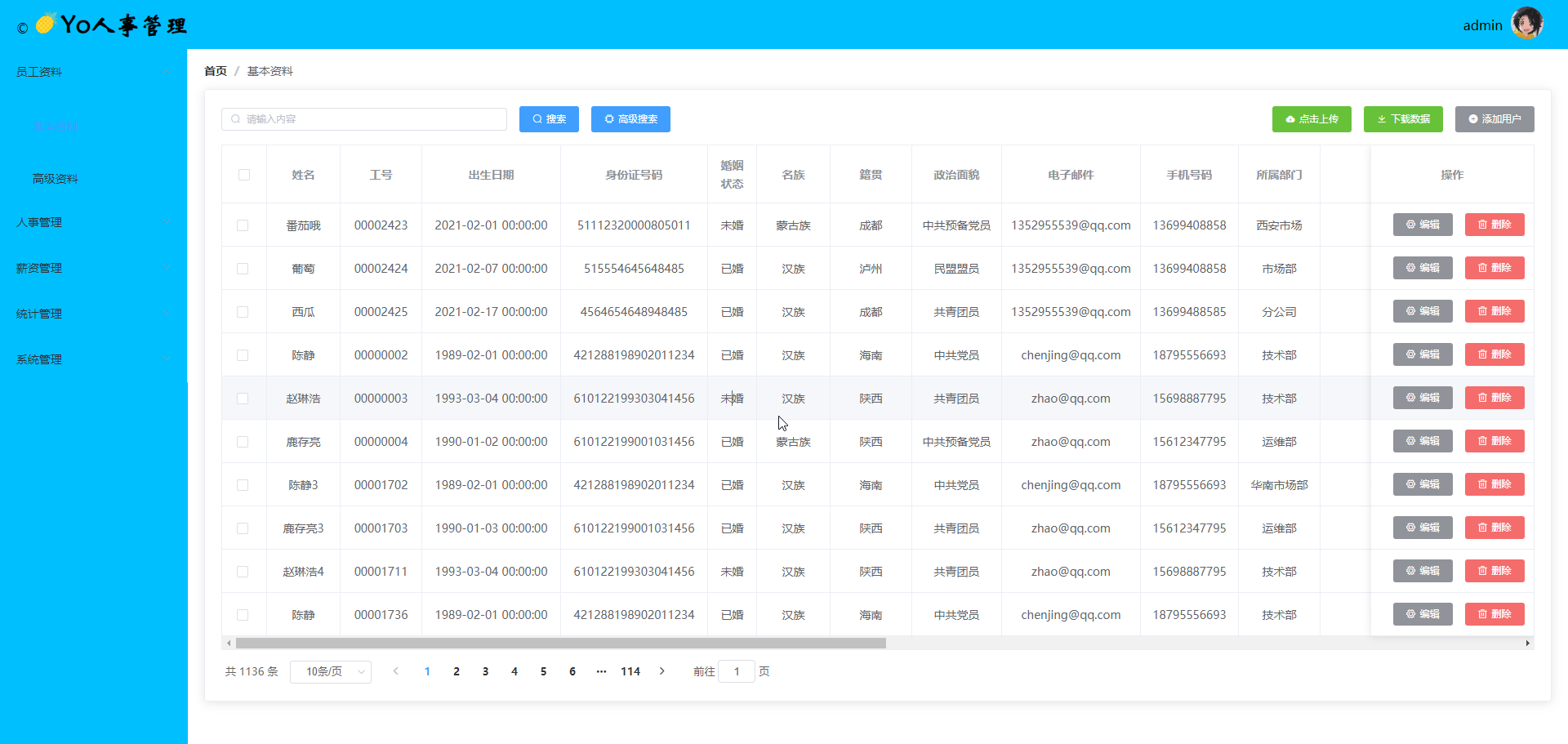The height and width of the screenshot is (744, 1568).
Task: Click the ellipsis more-pages icon
Action: [601, 671]
